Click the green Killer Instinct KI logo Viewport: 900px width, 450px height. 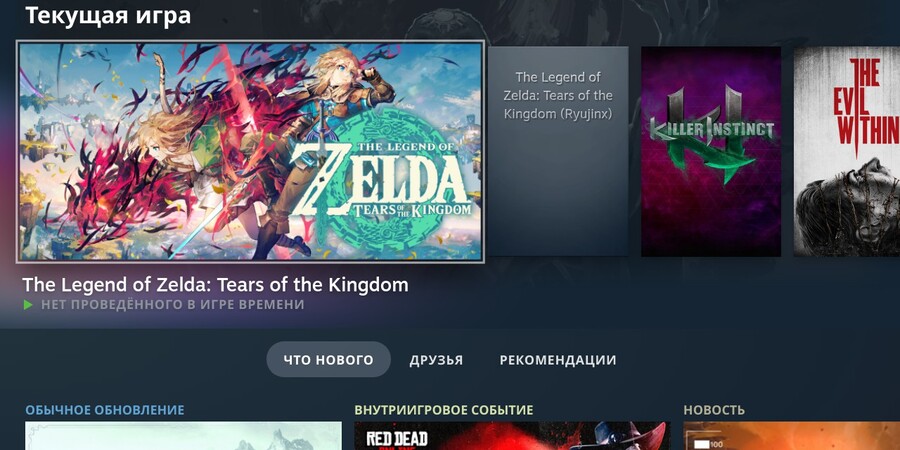tap(711, 134)
